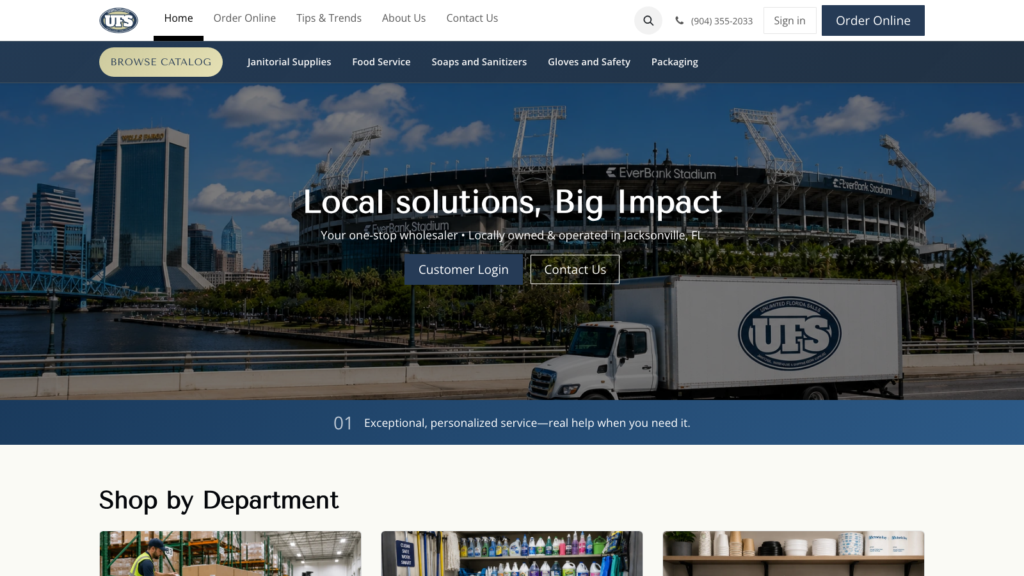Click the phone icon beside the number
The image size is (1024, 576).
tap(679, 20)
